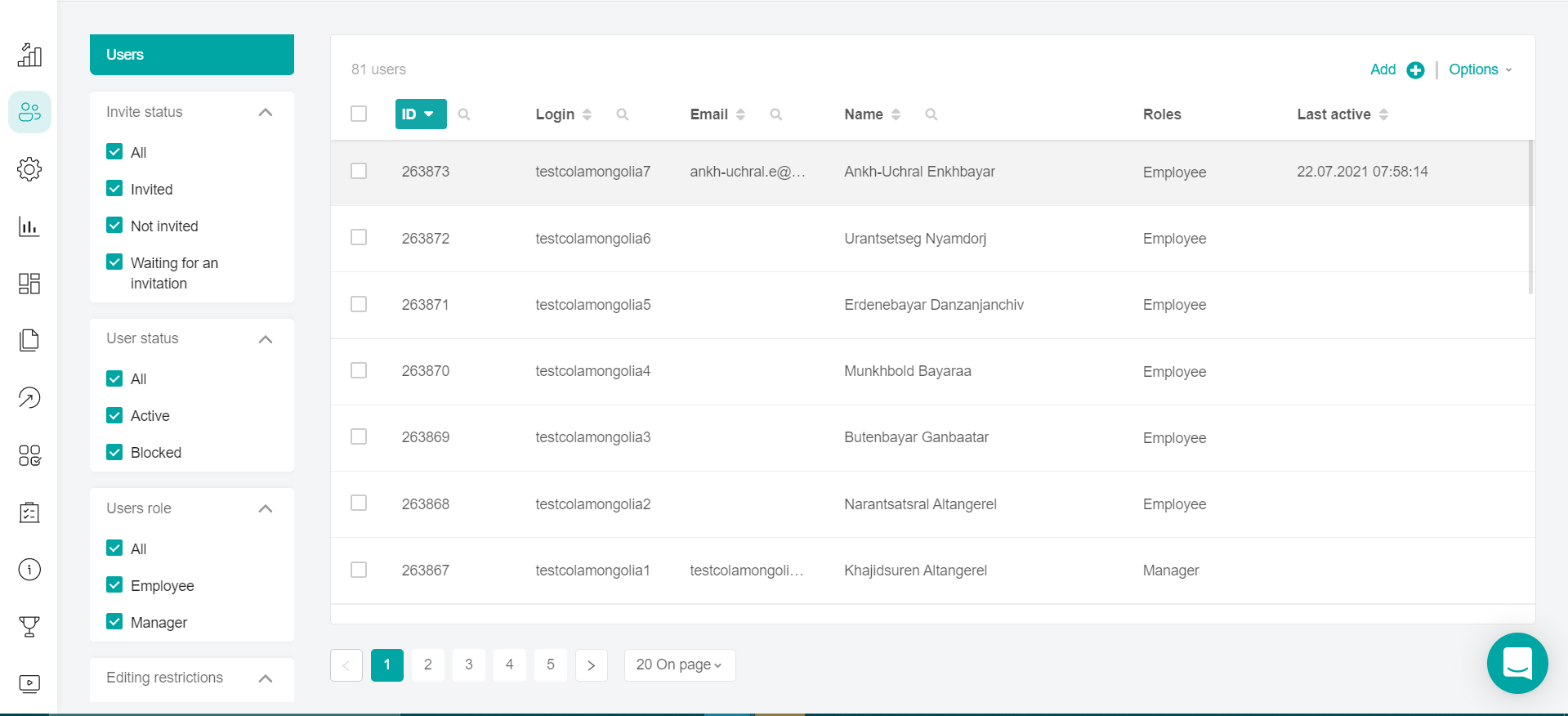Image resolution: width=1568 pixels, height=716 pixels.
Task: Uncheck All under User status
Action: 114,378
